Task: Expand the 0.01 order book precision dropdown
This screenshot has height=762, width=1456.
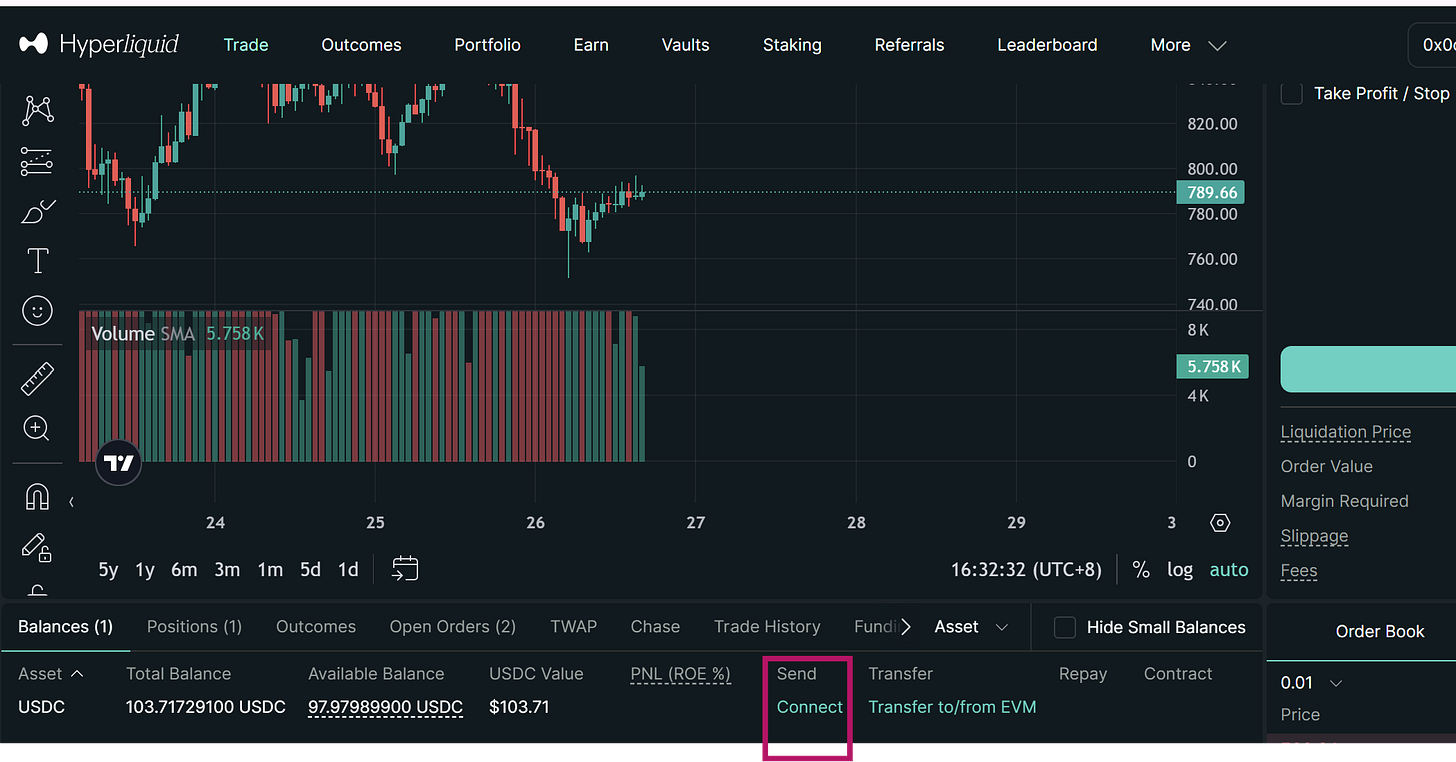Action: (x=1311, y=683)
